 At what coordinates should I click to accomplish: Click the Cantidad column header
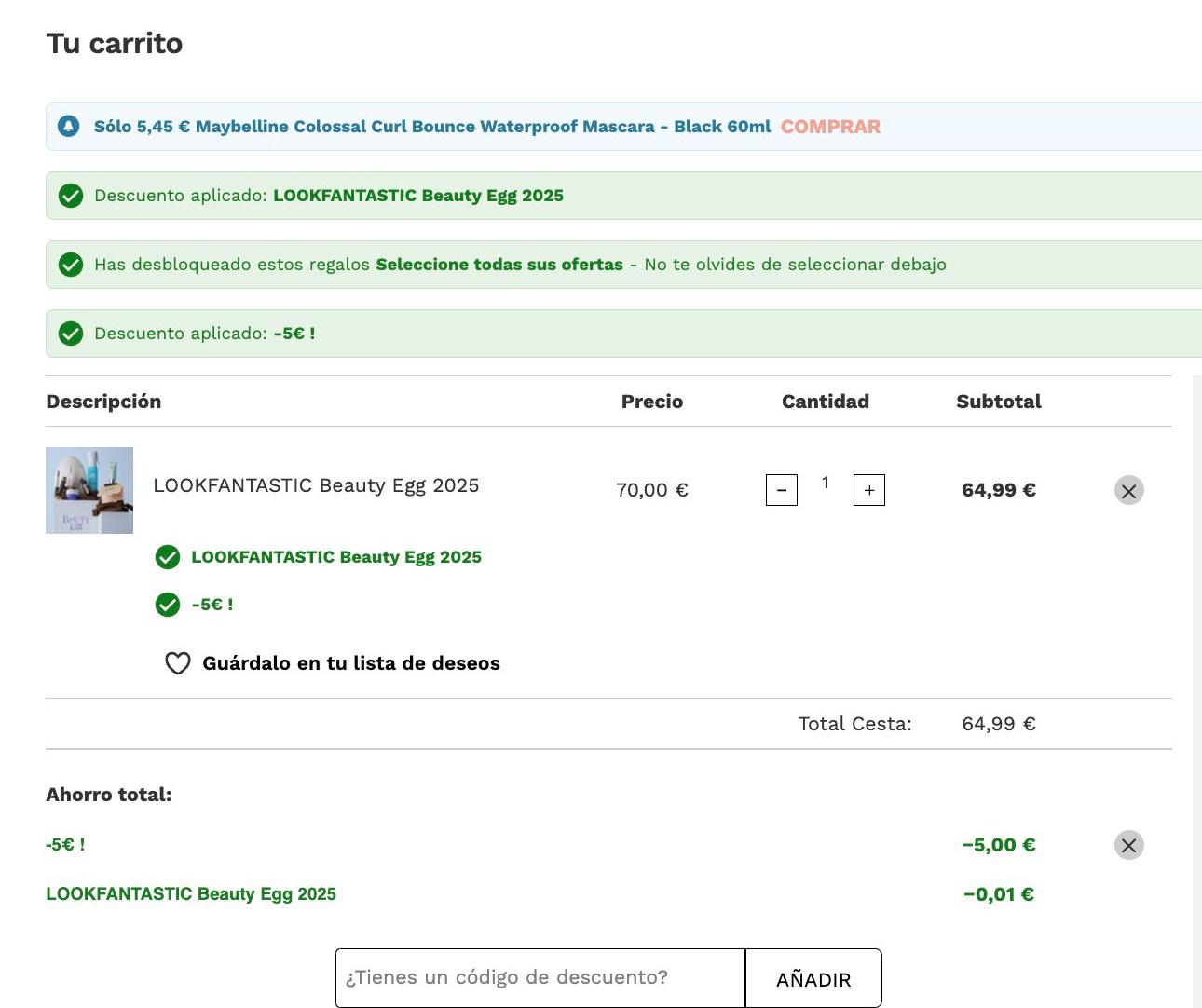click(826, 402)
